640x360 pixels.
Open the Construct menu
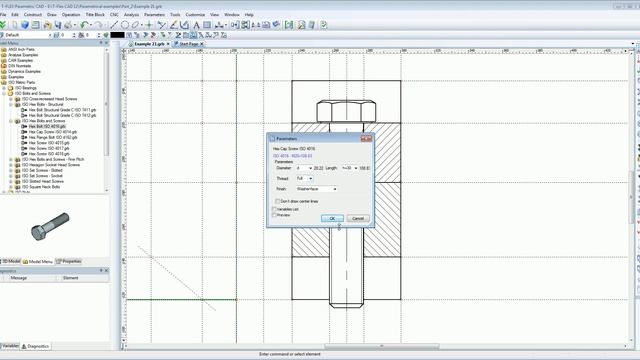[33, 15]
